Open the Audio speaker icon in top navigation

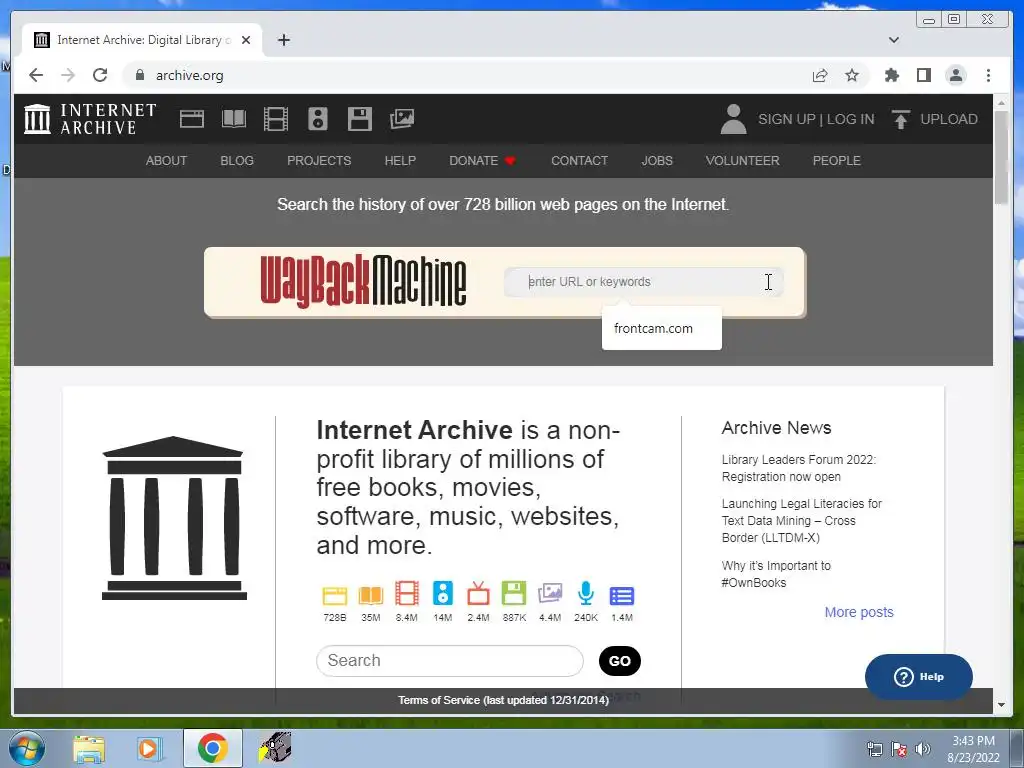point(318,119)
